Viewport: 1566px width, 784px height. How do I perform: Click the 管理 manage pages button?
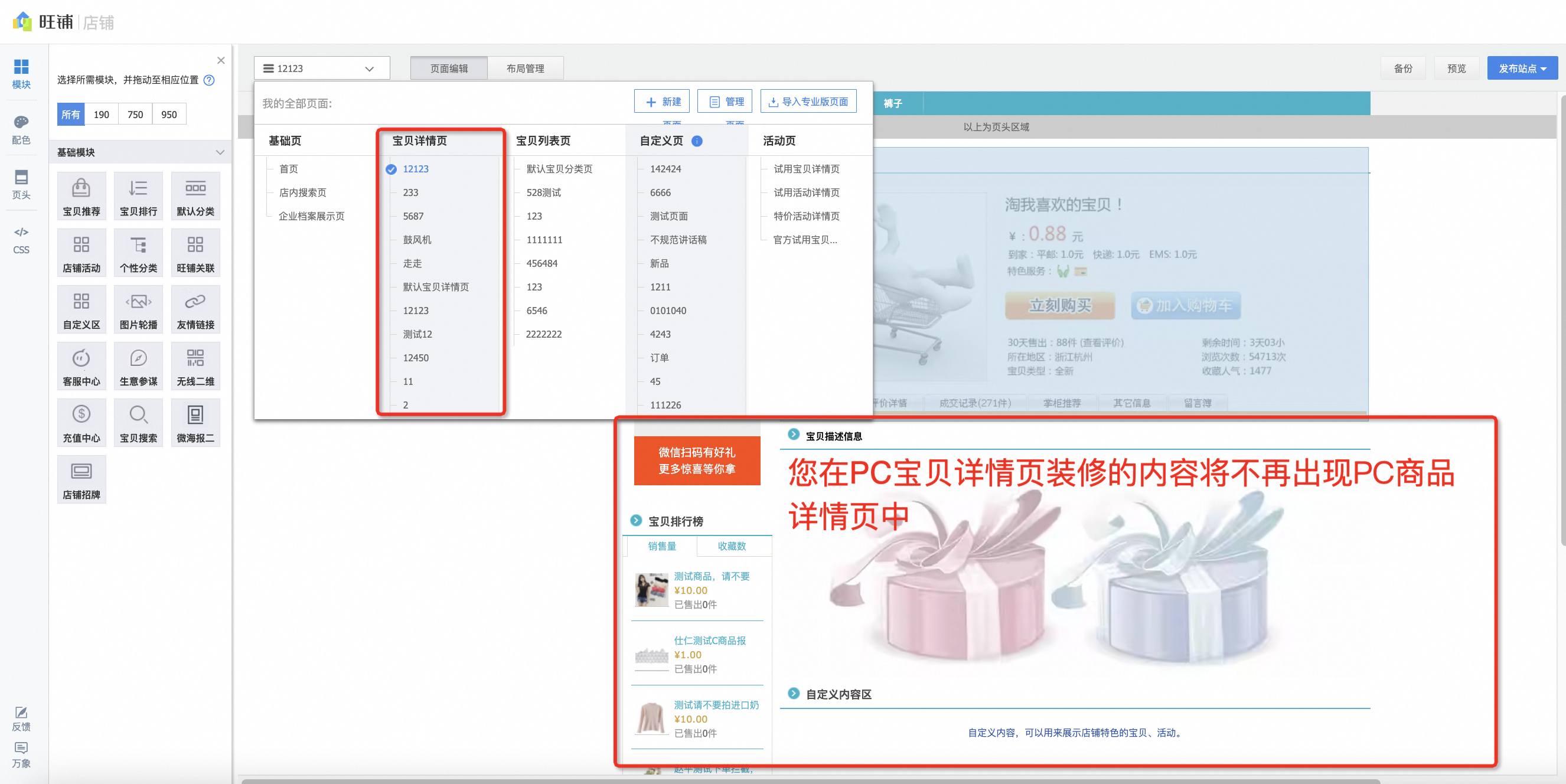tap(725, 102)
